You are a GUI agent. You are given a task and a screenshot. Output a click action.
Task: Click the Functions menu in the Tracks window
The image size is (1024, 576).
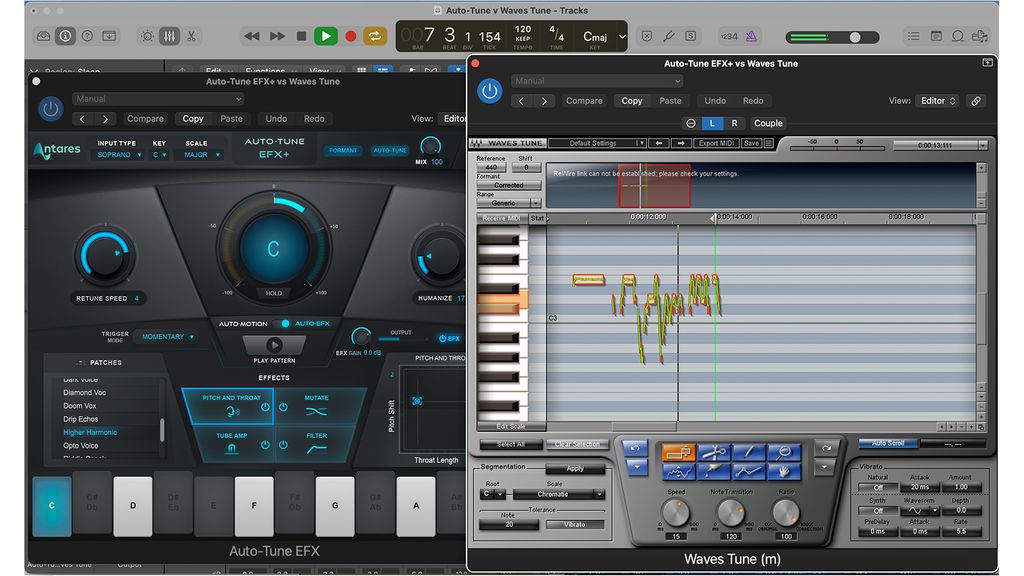(266, 70)
